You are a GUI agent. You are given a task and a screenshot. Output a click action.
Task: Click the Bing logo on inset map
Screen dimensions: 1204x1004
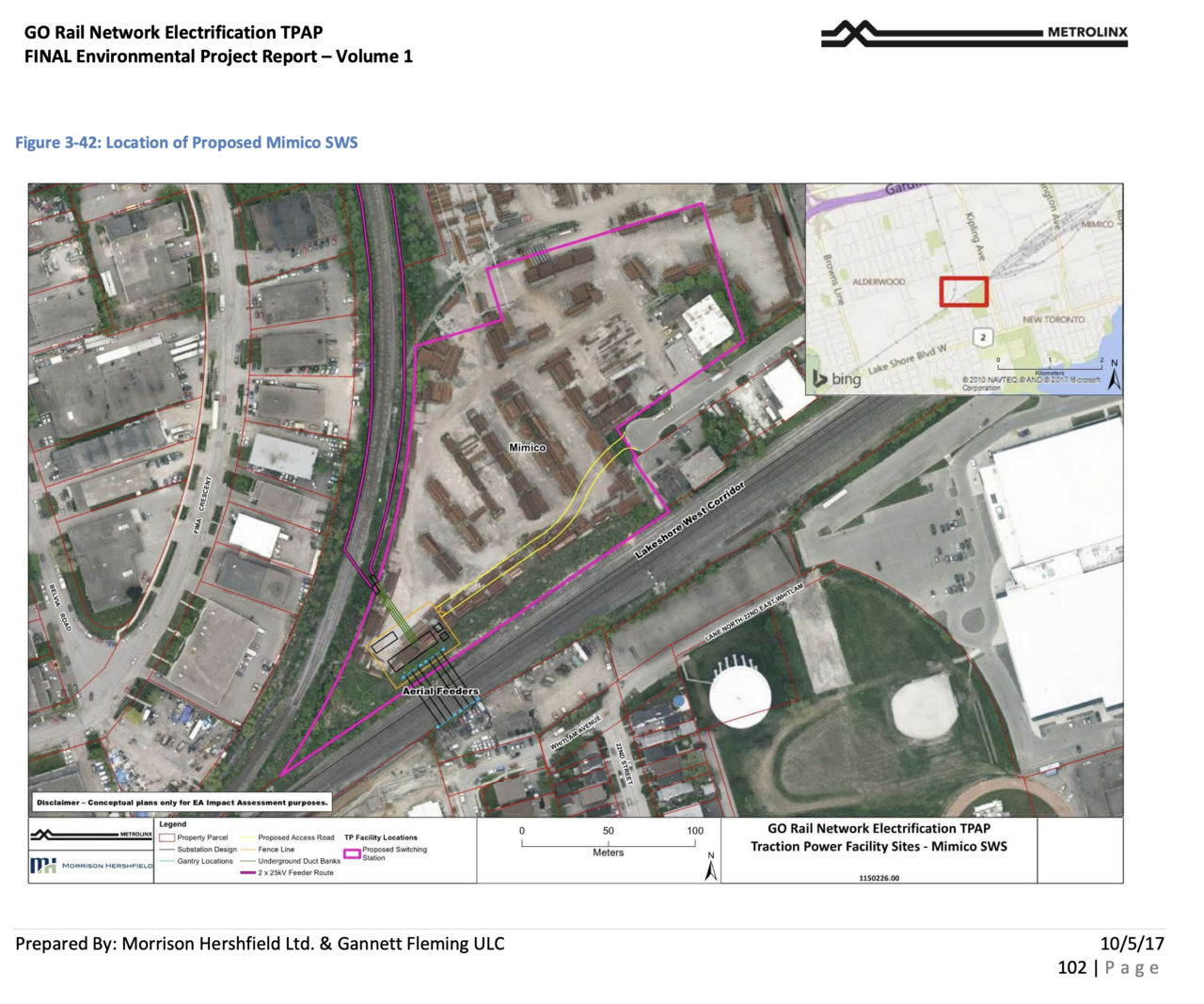coord(836,378)
